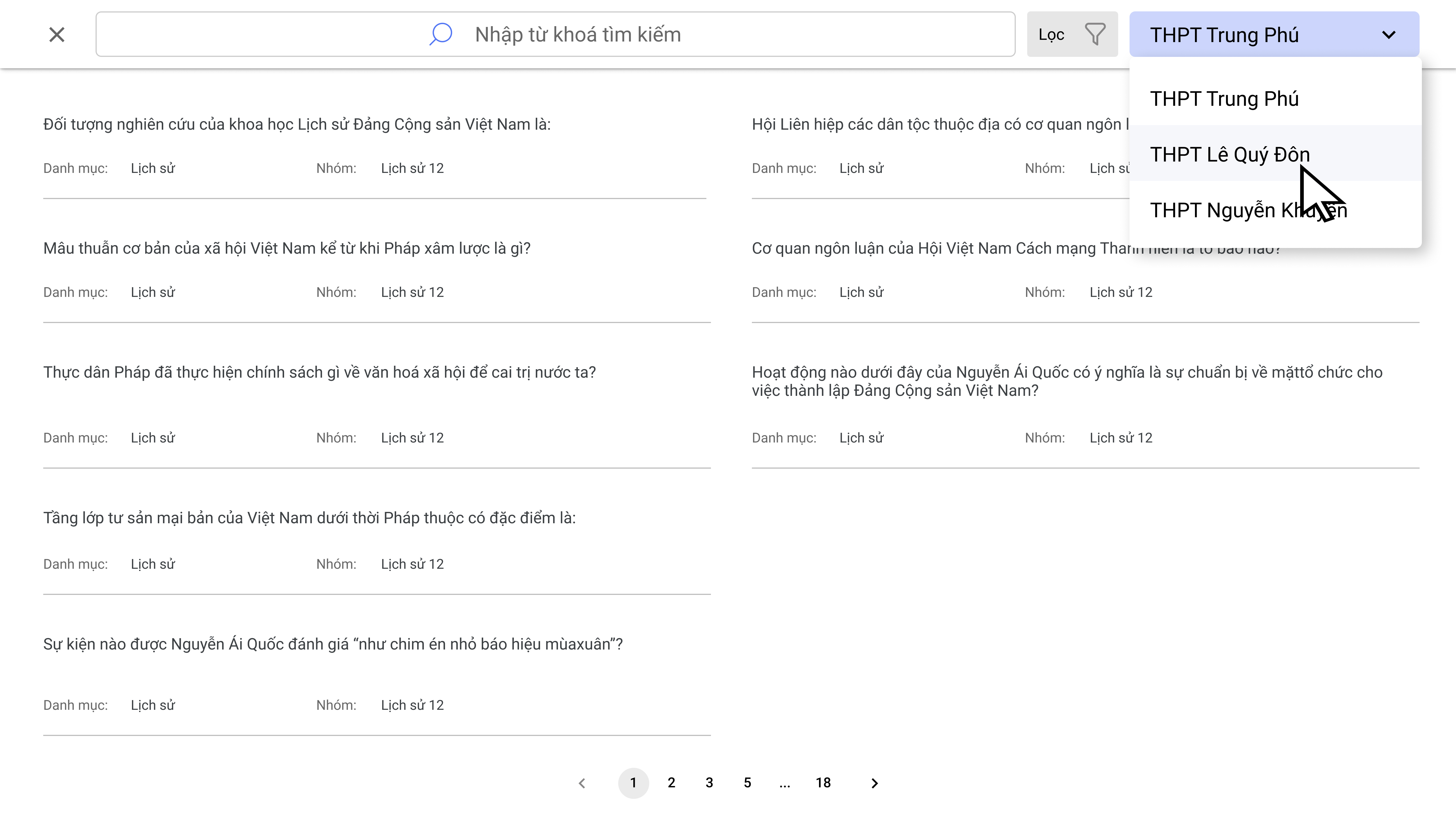Jump to page 2
The width and height of the screenshot is (1456, 819).
[671, 783]
